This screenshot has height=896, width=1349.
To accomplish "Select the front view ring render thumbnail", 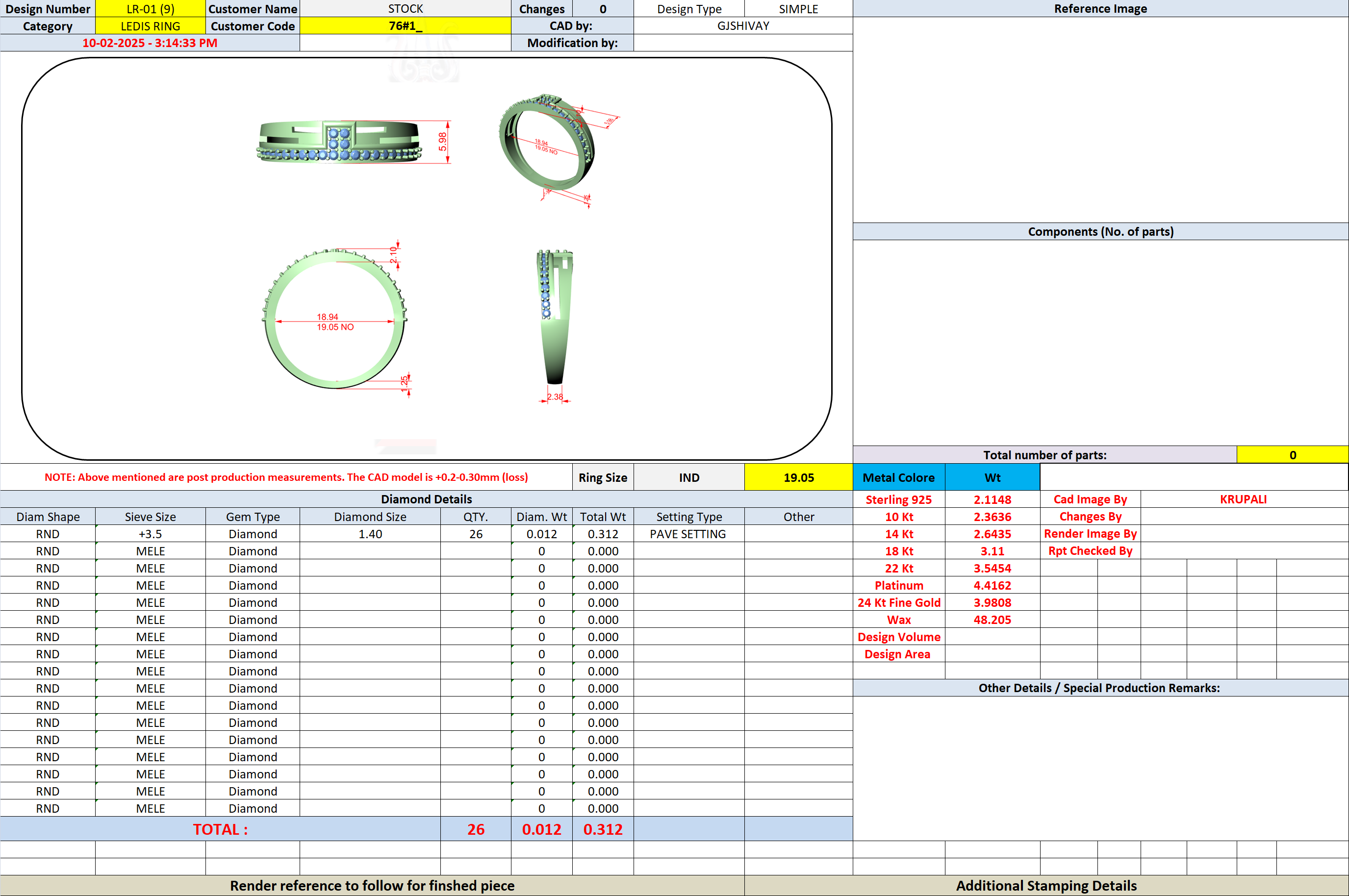I will pyautogui.click(x=339, y=141).
